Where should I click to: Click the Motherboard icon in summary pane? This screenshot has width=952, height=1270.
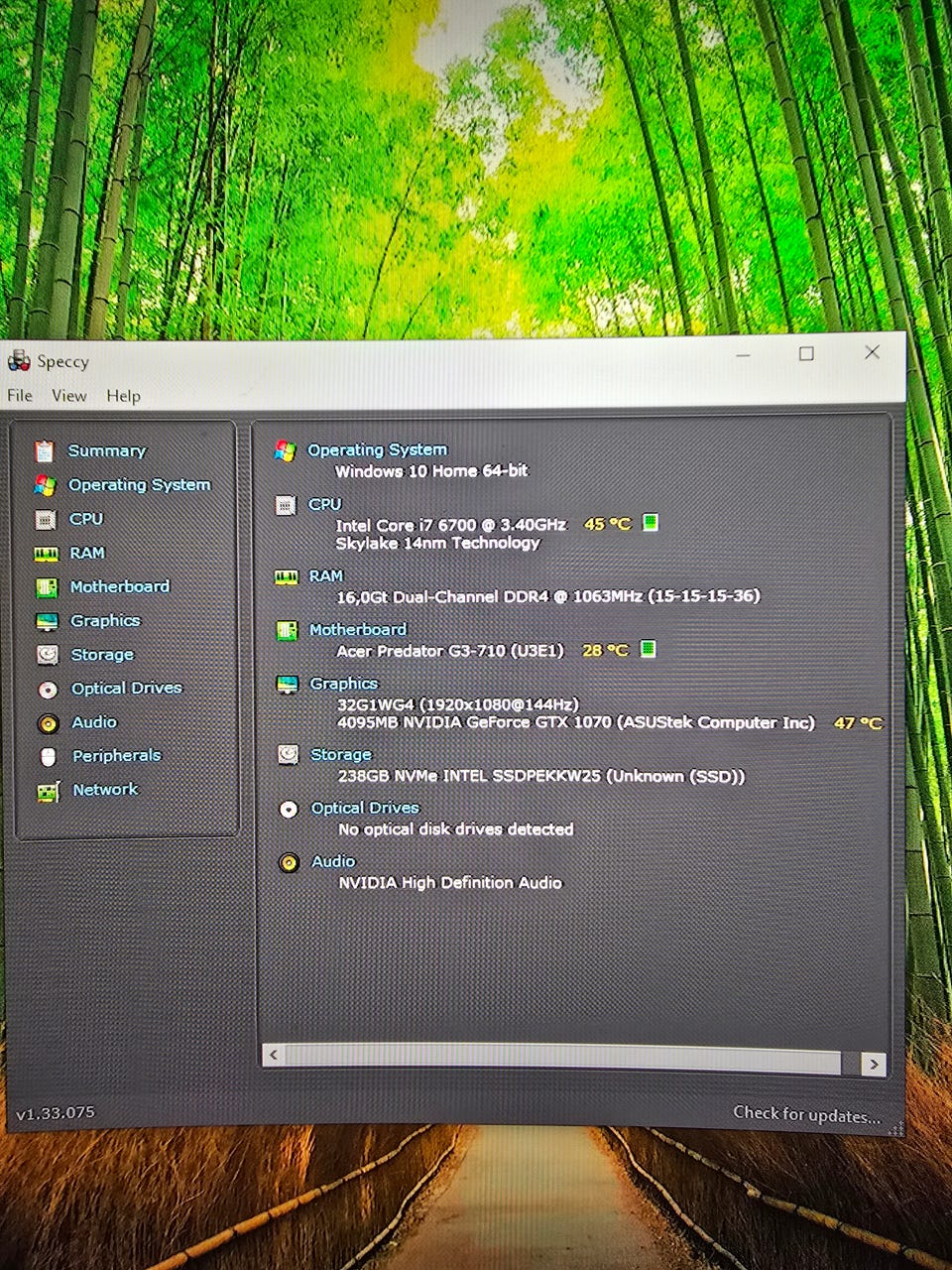287,630
